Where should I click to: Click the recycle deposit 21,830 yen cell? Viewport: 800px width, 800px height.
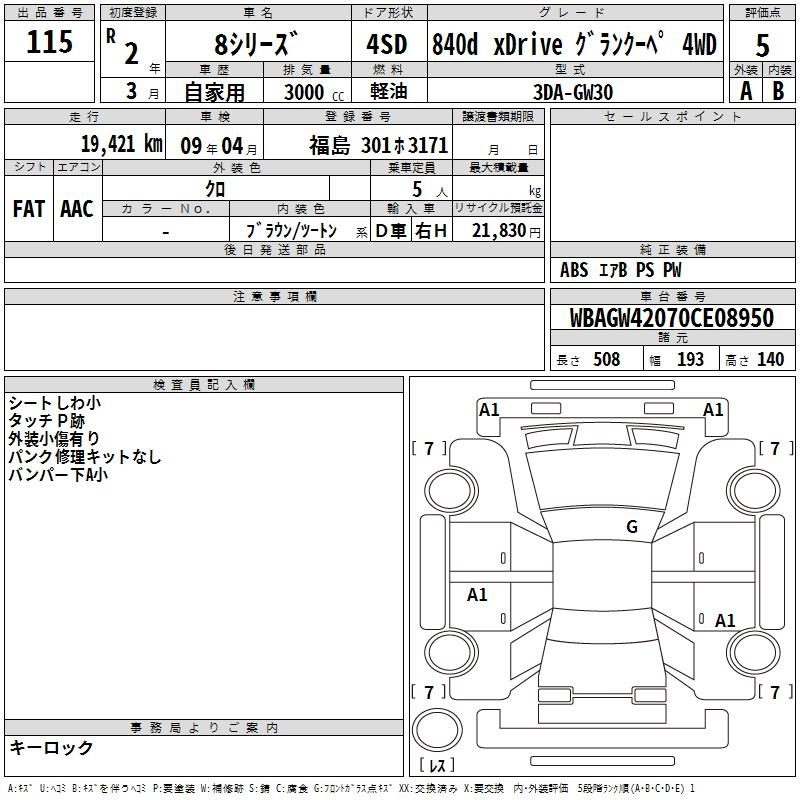[498, 230]
